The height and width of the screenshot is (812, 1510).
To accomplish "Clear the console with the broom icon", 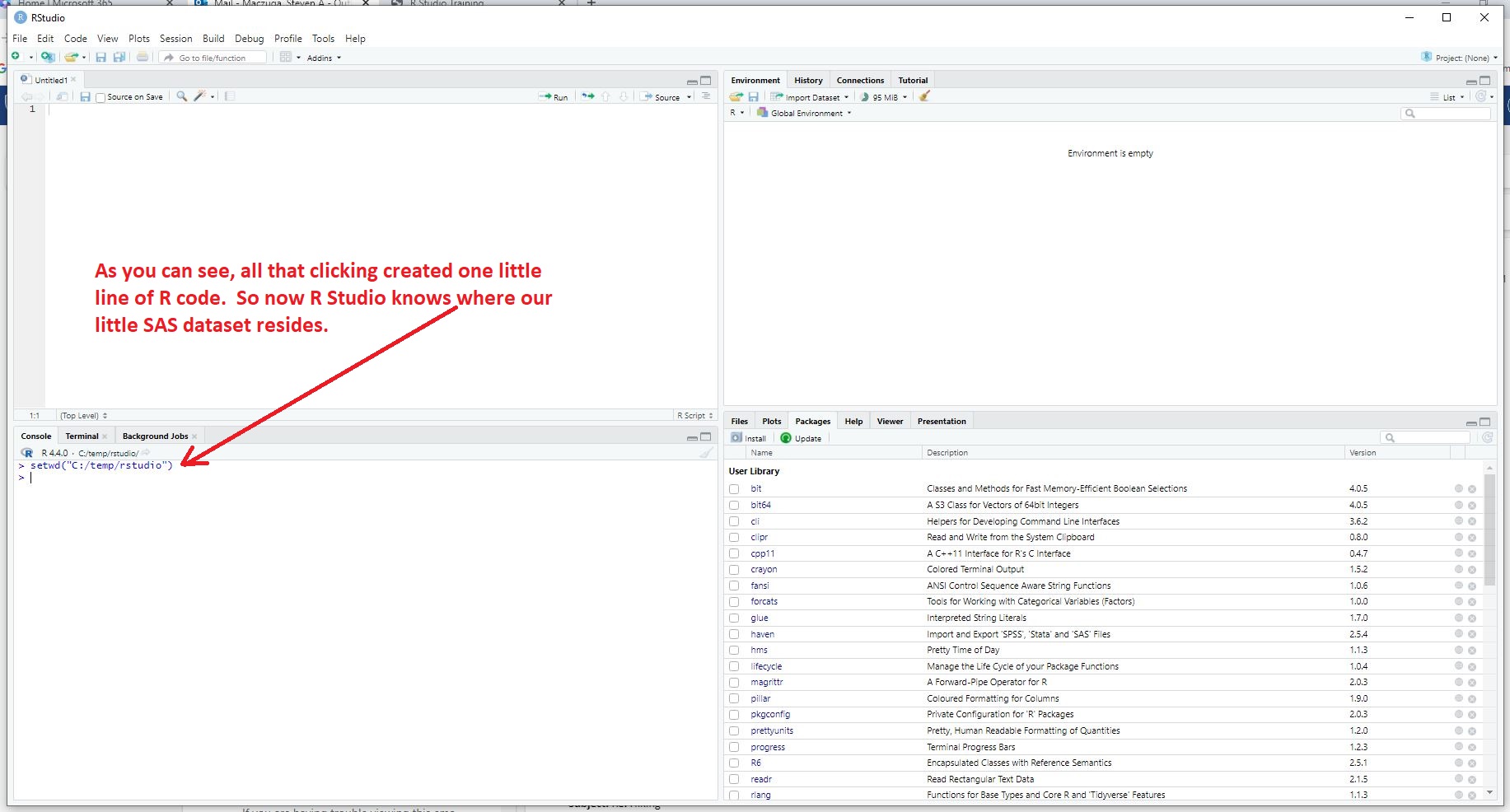I will 706,453.
